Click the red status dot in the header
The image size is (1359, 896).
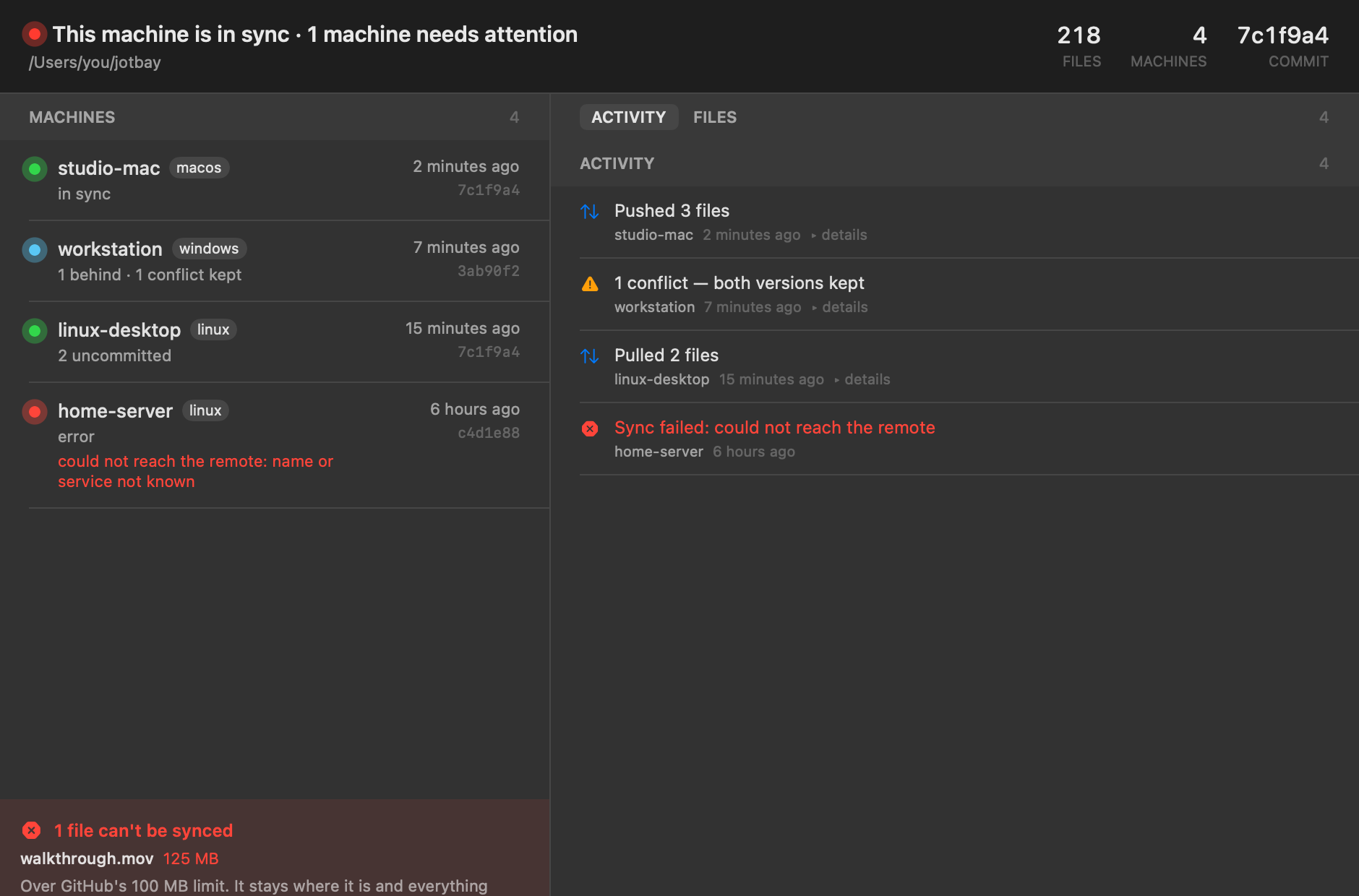click(x=34, y=34)
